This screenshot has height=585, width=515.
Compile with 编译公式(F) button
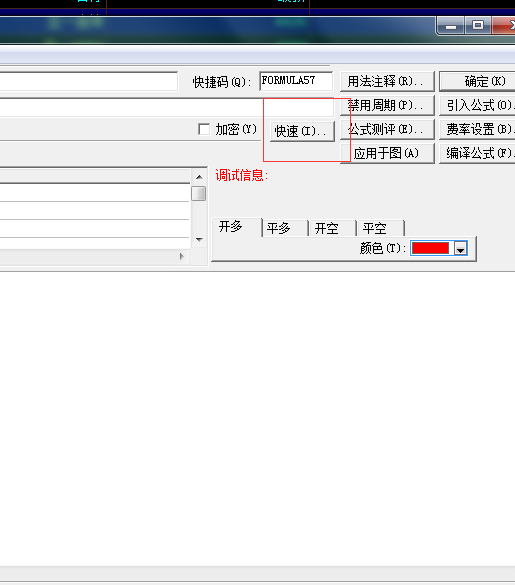coord(477,153)
